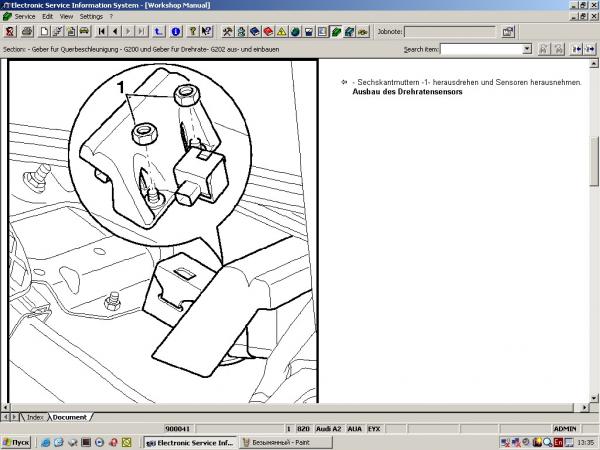
Task: Open the crossed tools repair icon
Action: tap(228, 31)
